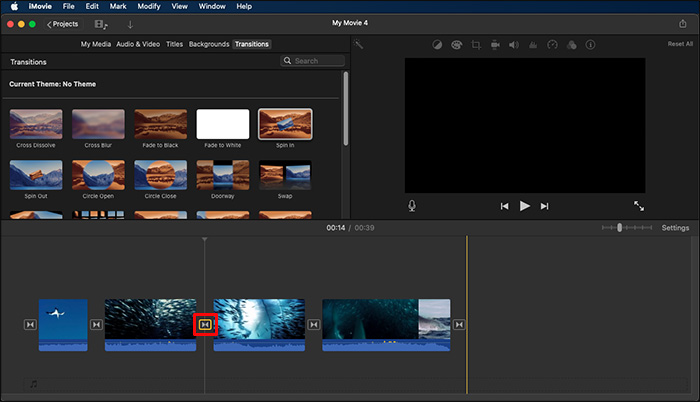This screenshot has width=700, height=402.
Task: Switch to the Titles tab
Action: tap(174, 44)
